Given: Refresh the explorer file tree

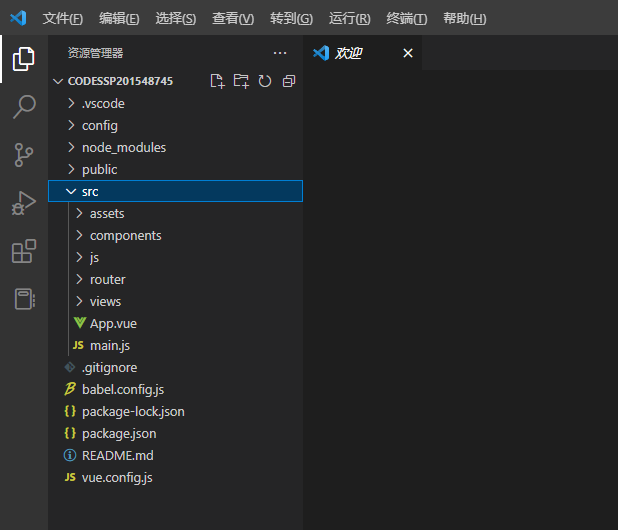Looking at the screenshot, I should point(265,81).
